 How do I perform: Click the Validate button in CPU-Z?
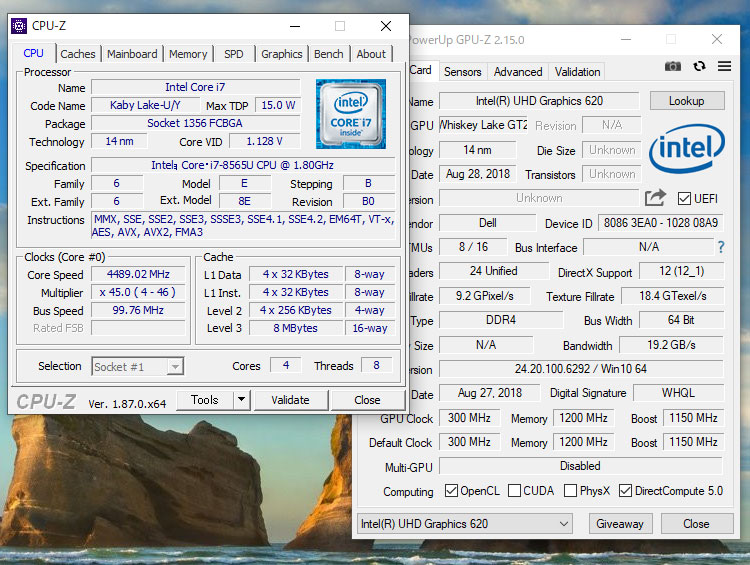(290, 400)
